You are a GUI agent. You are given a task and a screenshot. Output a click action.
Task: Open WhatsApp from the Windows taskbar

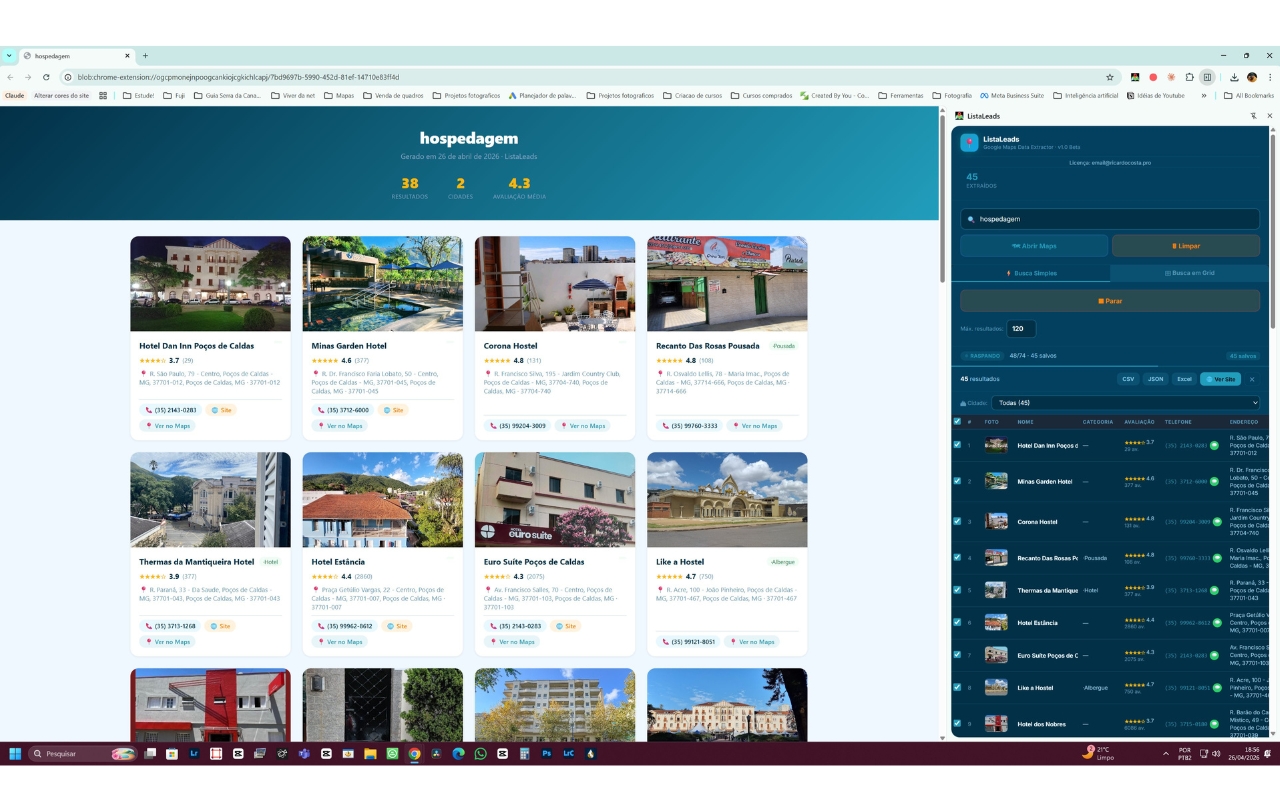click(x=481, y=753)
